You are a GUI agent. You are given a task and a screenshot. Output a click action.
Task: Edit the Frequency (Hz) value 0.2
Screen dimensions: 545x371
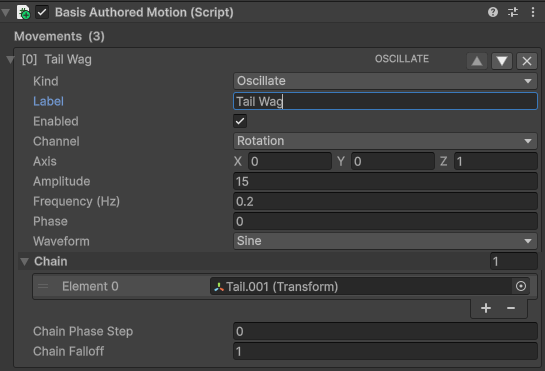[385, 201]
